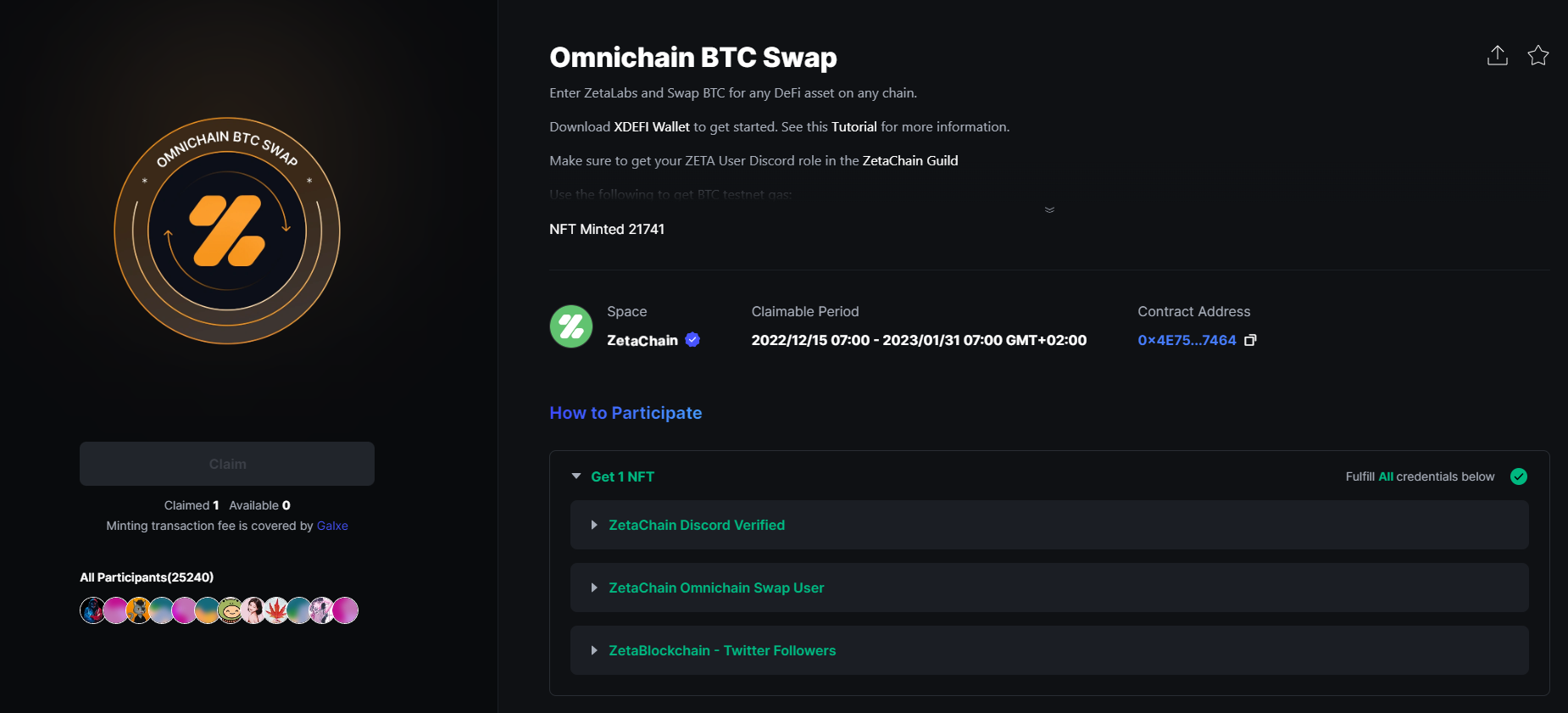Click the blue verified badge next to ZetaChain
Image resolution: width=1568 pixels, height=713 pixels.
tap(692, 340)
